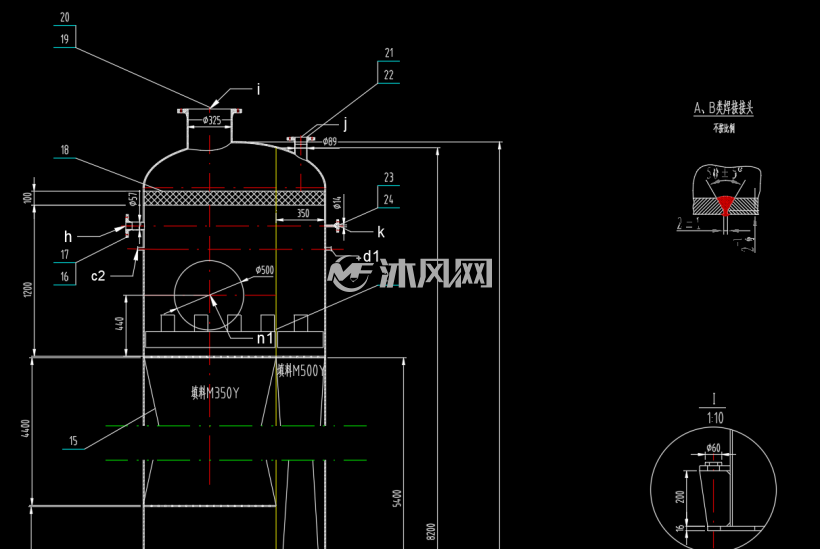
Task: Click part number 15 balloon
Action: [73, 441]
